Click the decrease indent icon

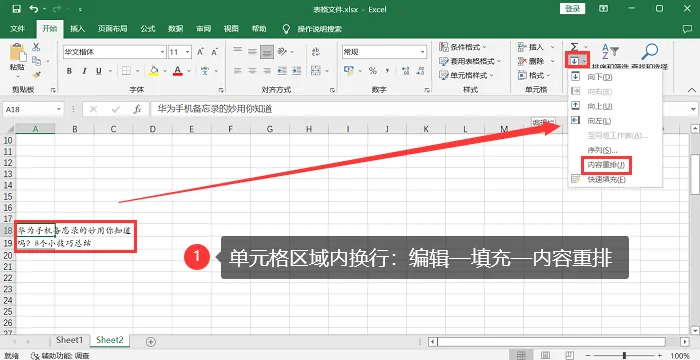pyautogui.click(x=282, y=71)
